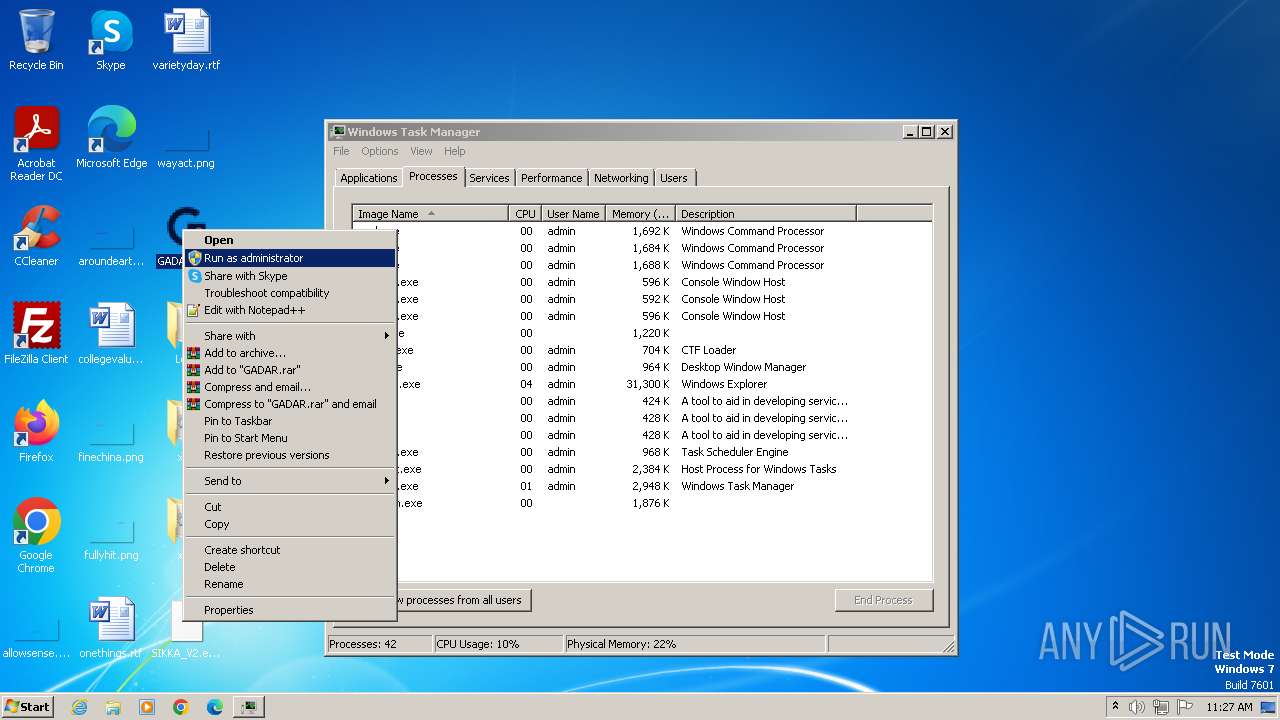Open Chrome from the taskbar
Viewport: 1280px width, 720px height.
(181, 707)
